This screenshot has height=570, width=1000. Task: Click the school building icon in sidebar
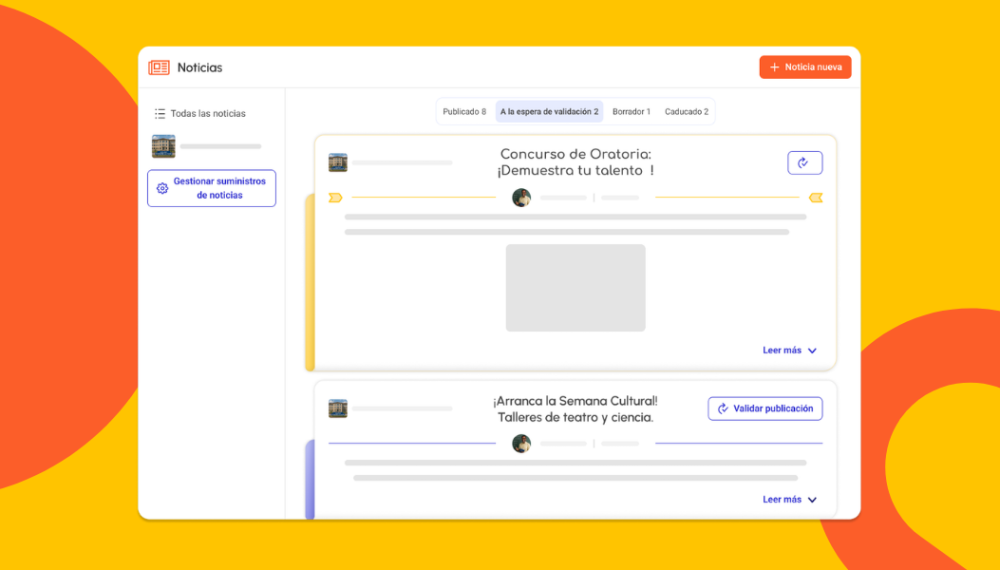coord(163,147)
